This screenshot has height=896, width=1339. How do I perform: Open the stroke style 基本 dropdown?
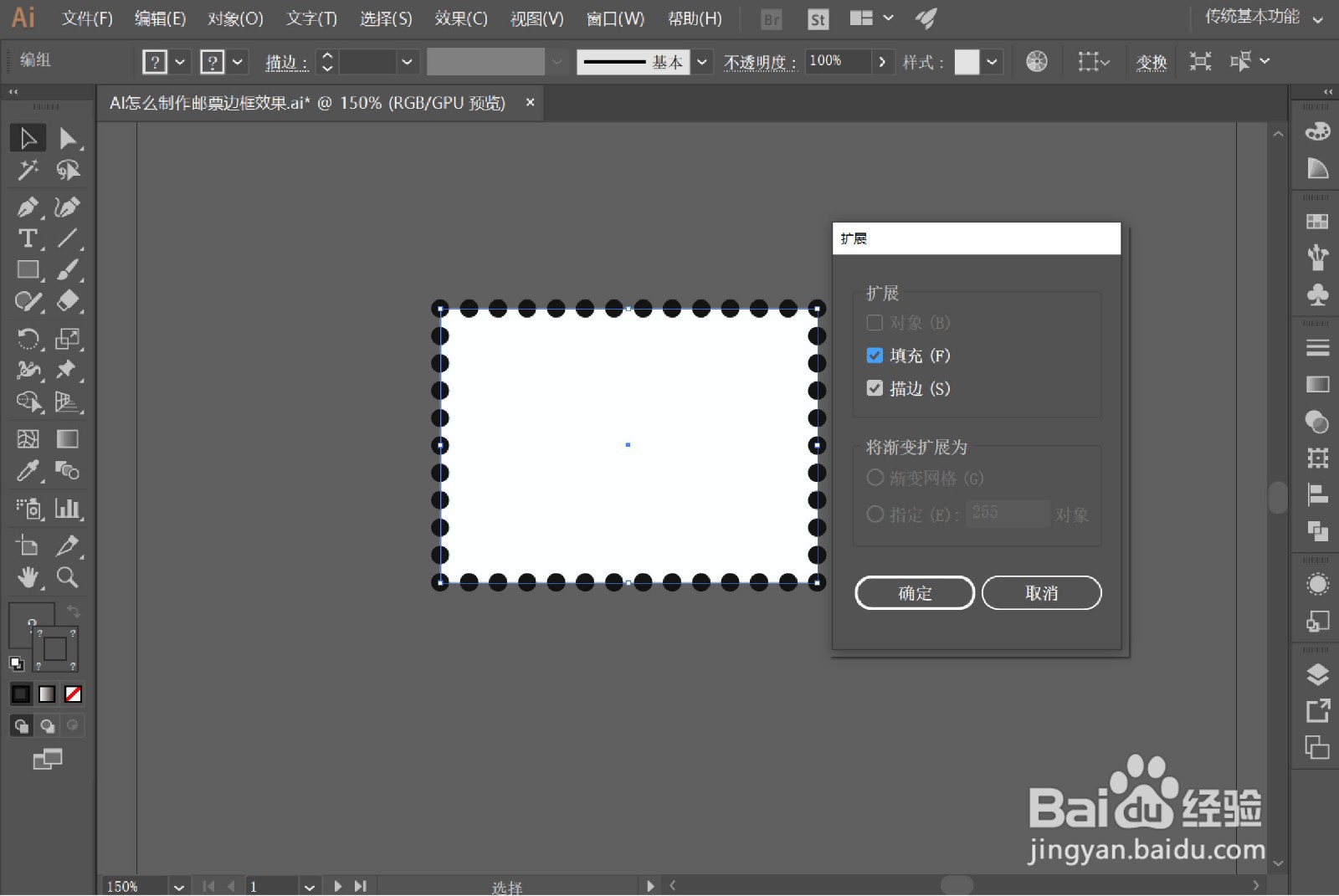702,61
